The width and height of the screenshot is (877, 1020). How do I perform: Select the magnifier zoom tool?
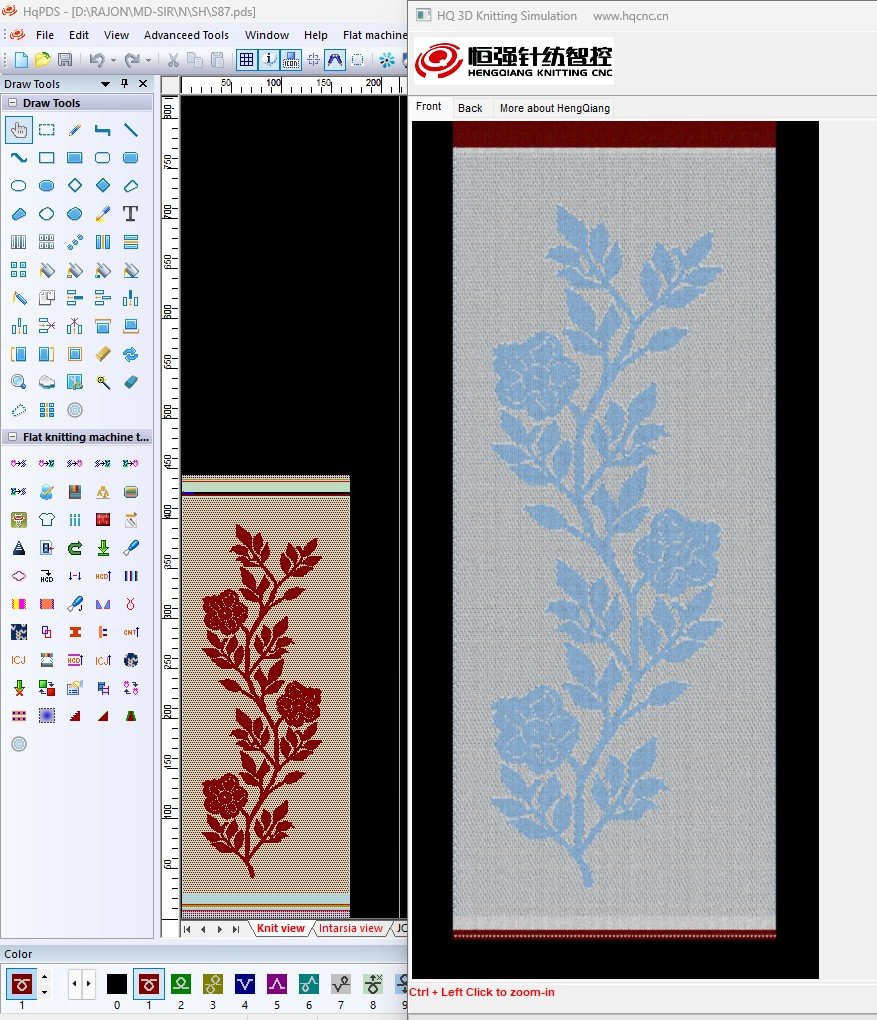[x=18, y=381]
